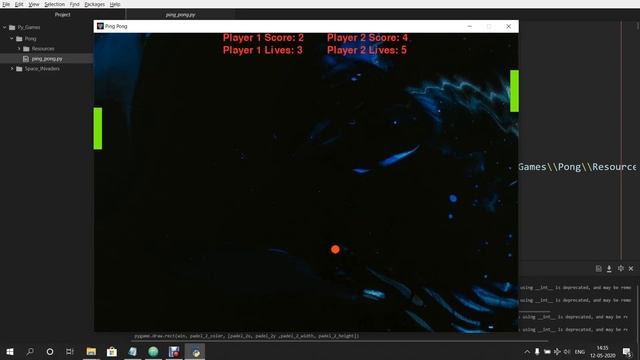Click the pygame.draw.rect code line
The width and height of the screenshot is (640, 360).
[x=247, y=336]
